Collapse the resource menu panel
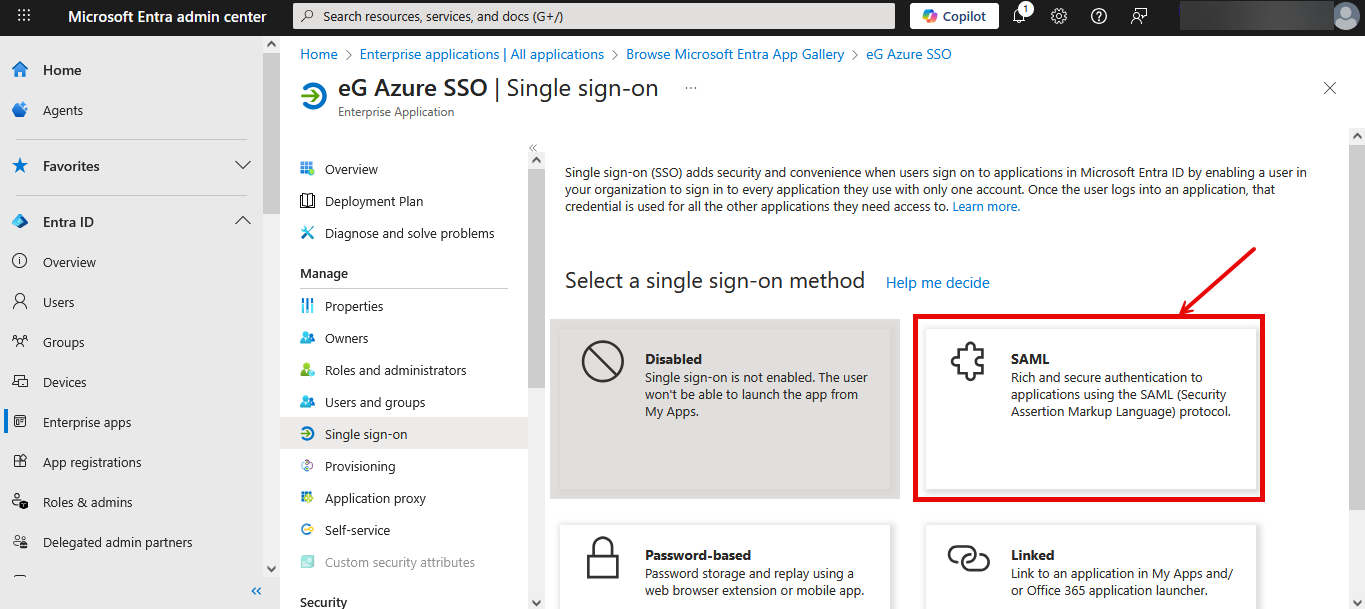 coord(533,148)
